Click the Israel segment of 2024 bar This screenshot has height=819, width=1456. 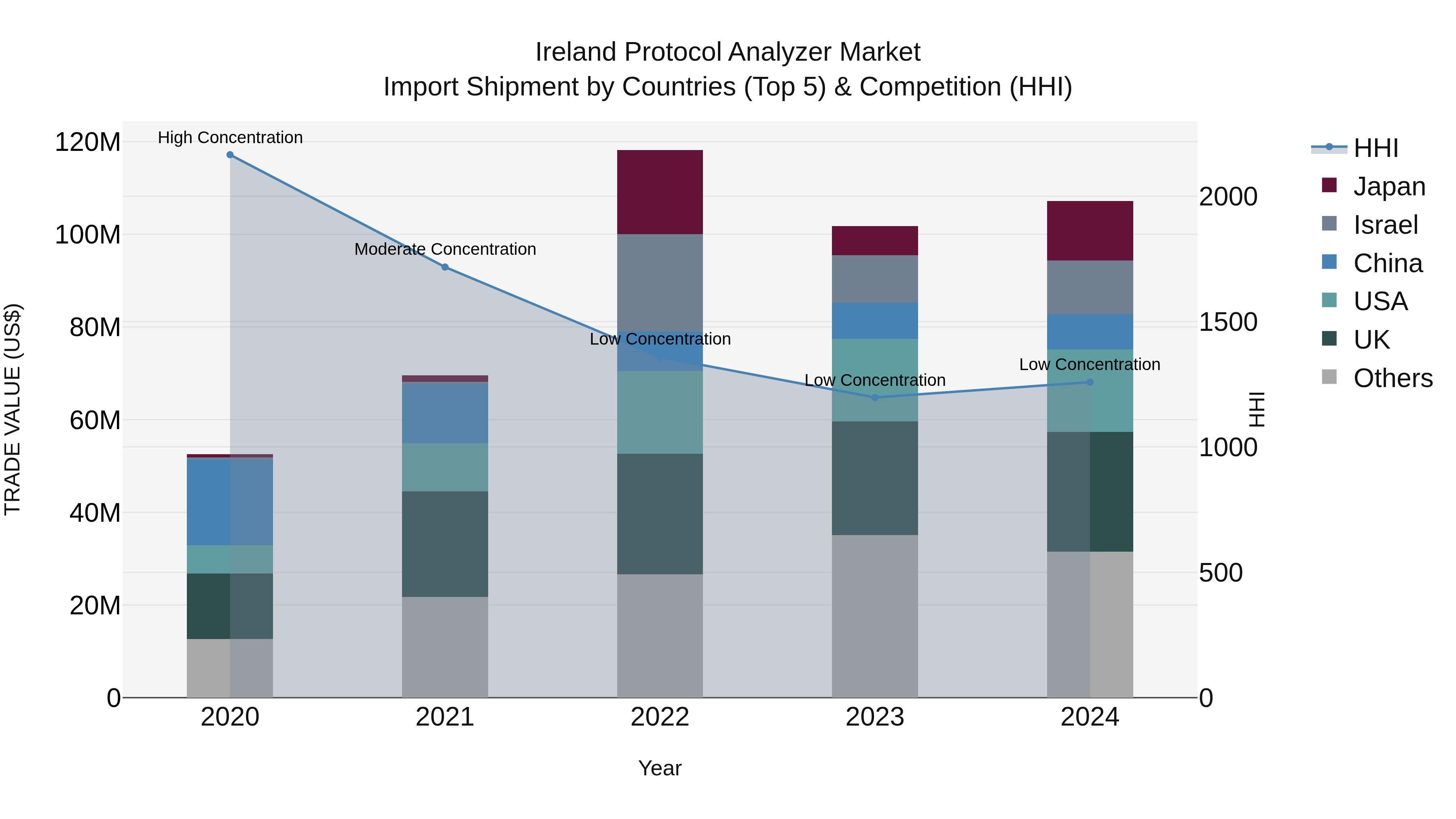pos(1090,287)
